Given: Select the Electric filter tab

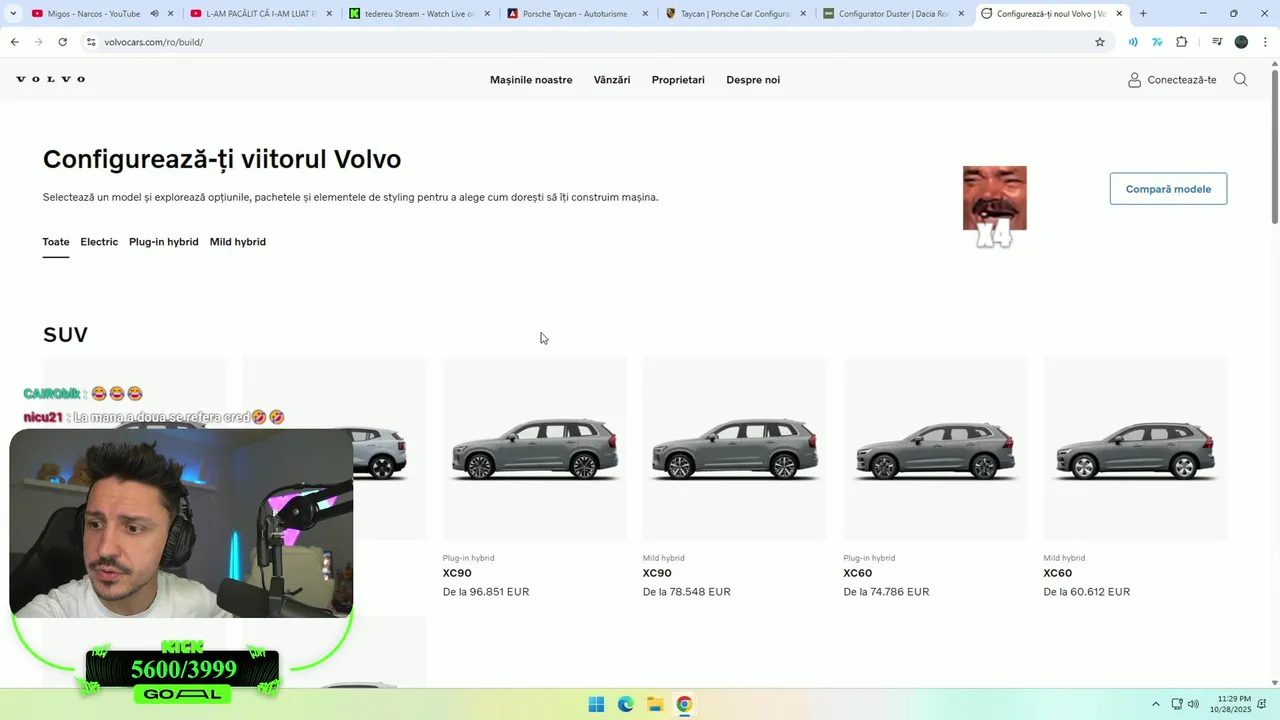Looking at the screenshot, I should click(x=99, y=242).
